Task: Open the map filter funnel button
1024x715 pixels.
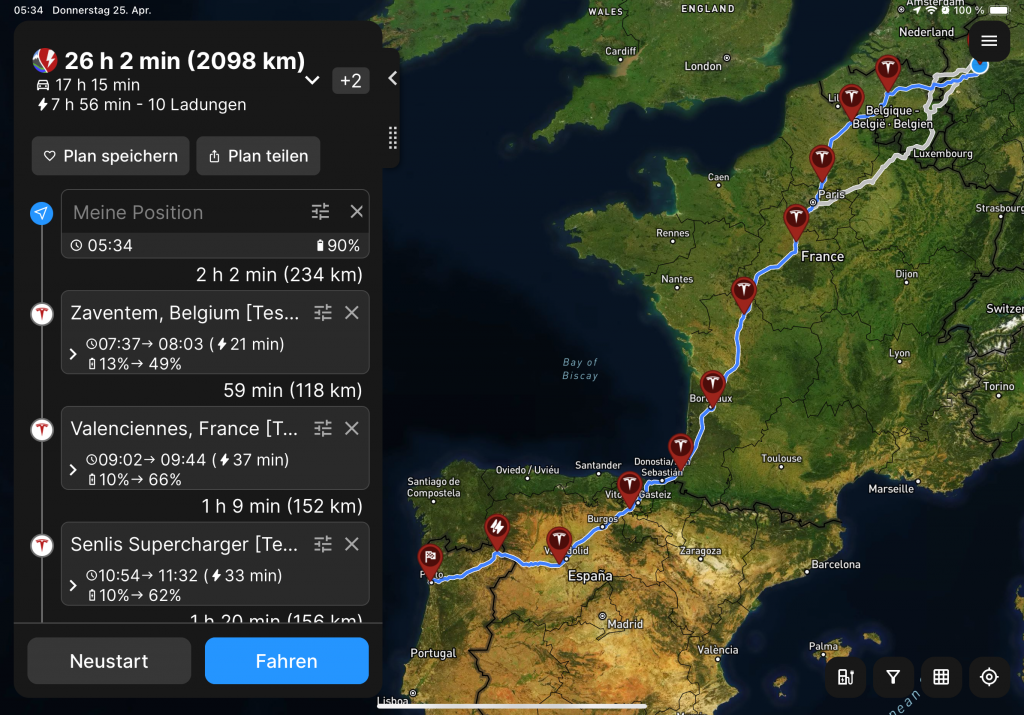Action: (893, 677)
